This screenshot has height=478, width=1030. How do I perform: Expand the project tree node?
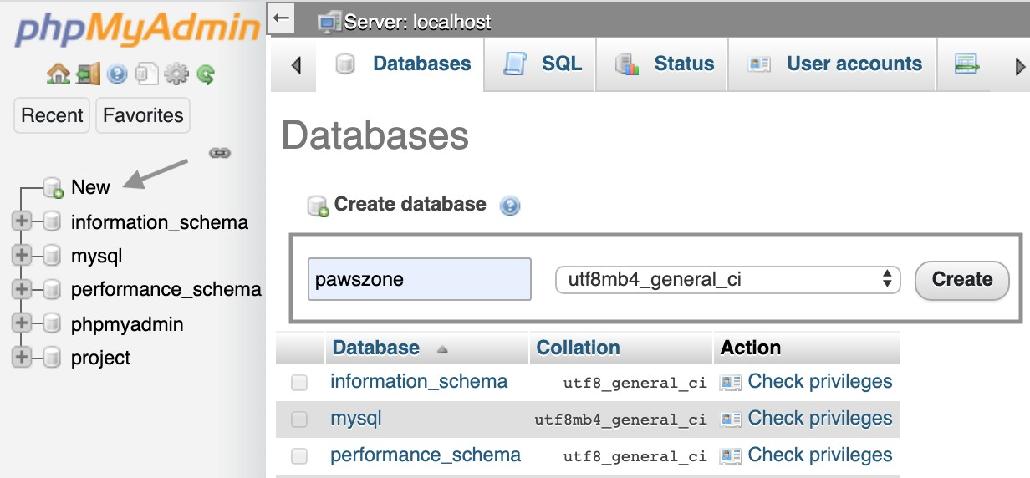pos(22,357)
